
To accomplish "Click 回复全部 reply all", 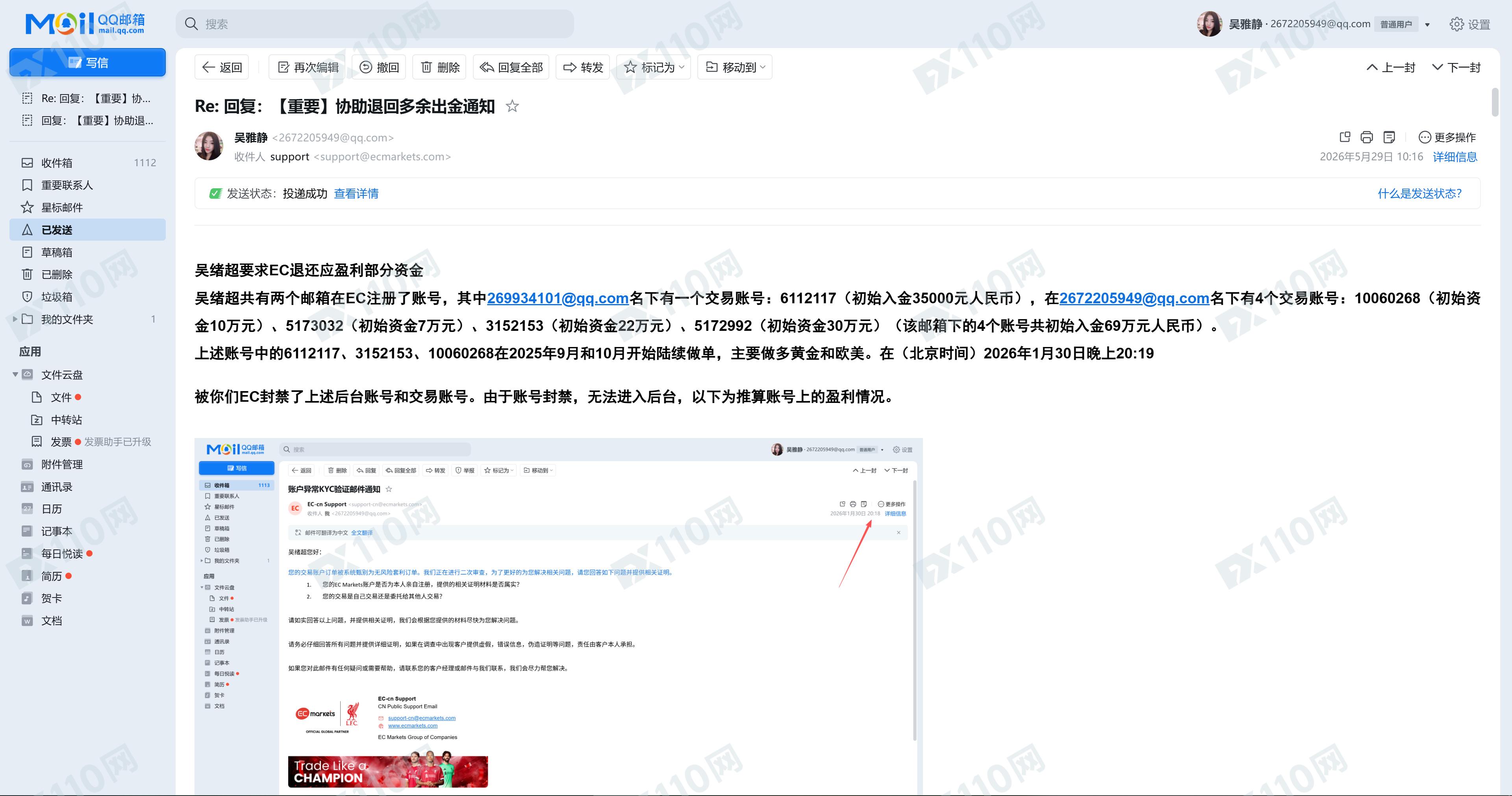I will coord(511,67).
